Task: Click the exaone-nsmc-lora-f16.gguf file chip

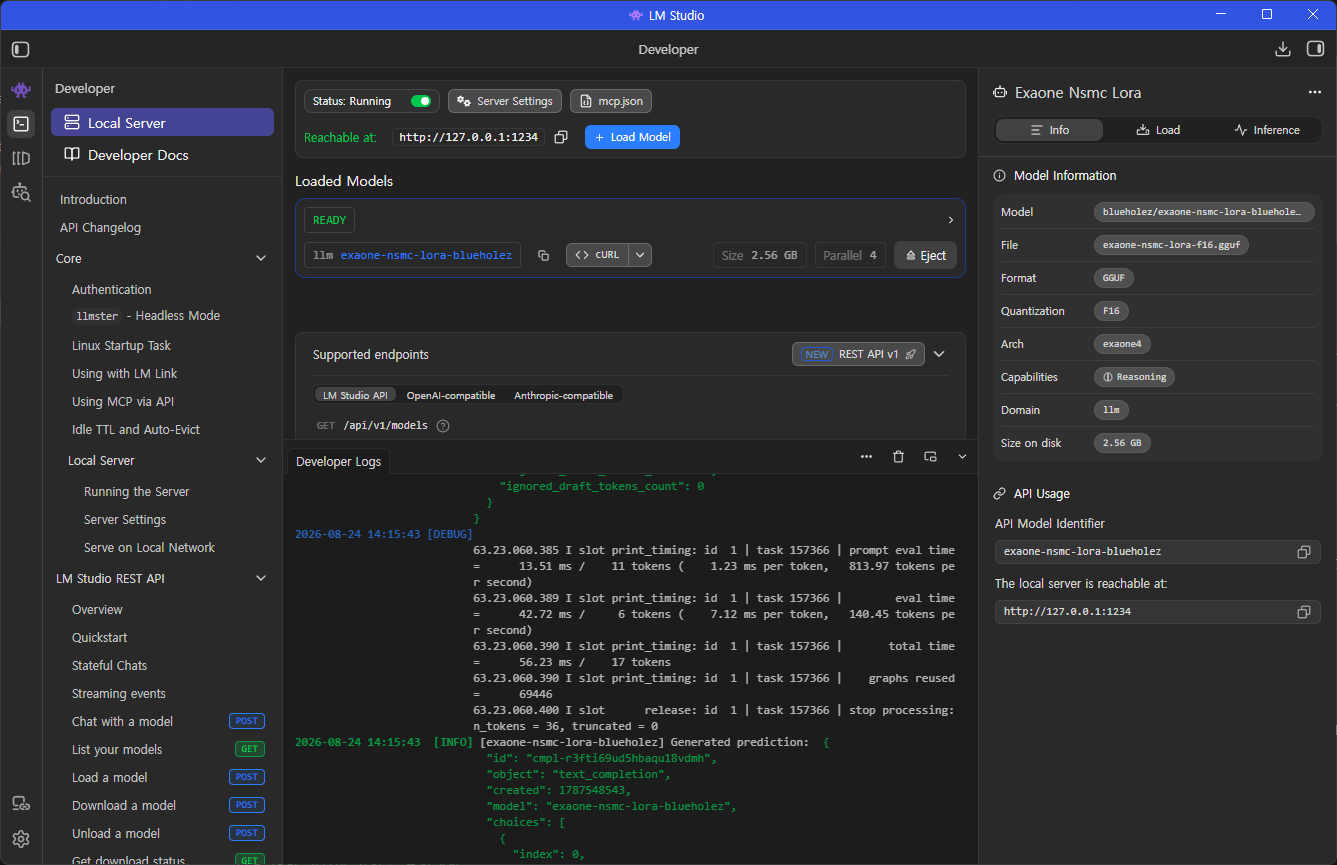Action: click(1171, 244)
